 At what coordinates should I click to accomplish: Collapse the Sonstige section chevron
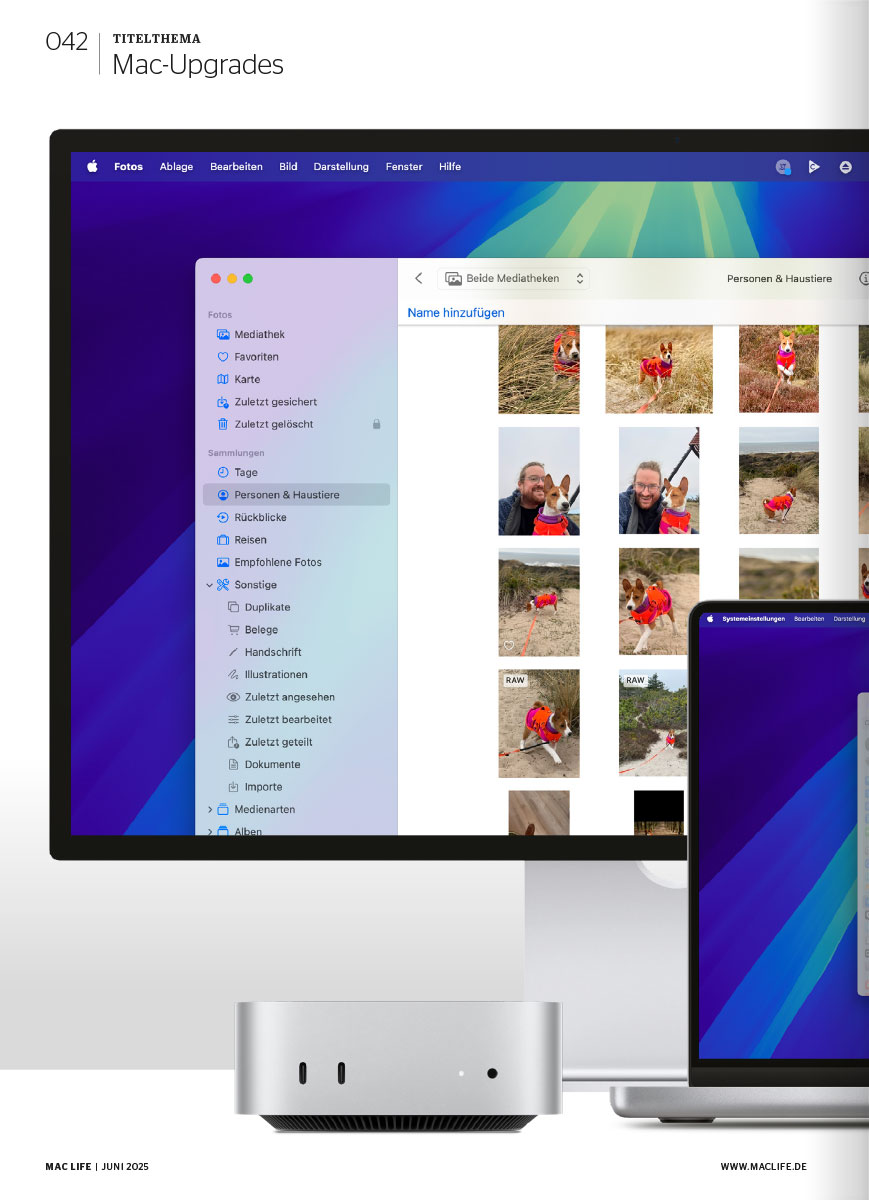[x=209, y=585]
